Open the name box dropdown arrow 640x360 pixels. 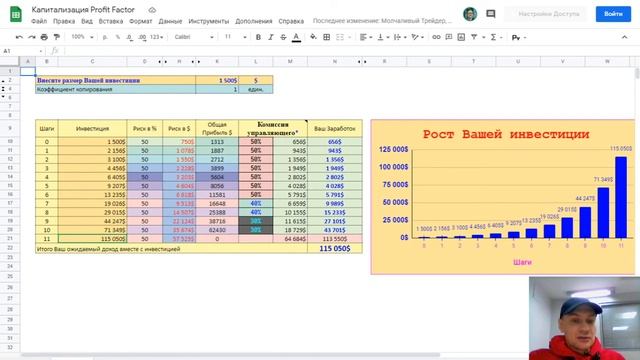pos(41,51)
